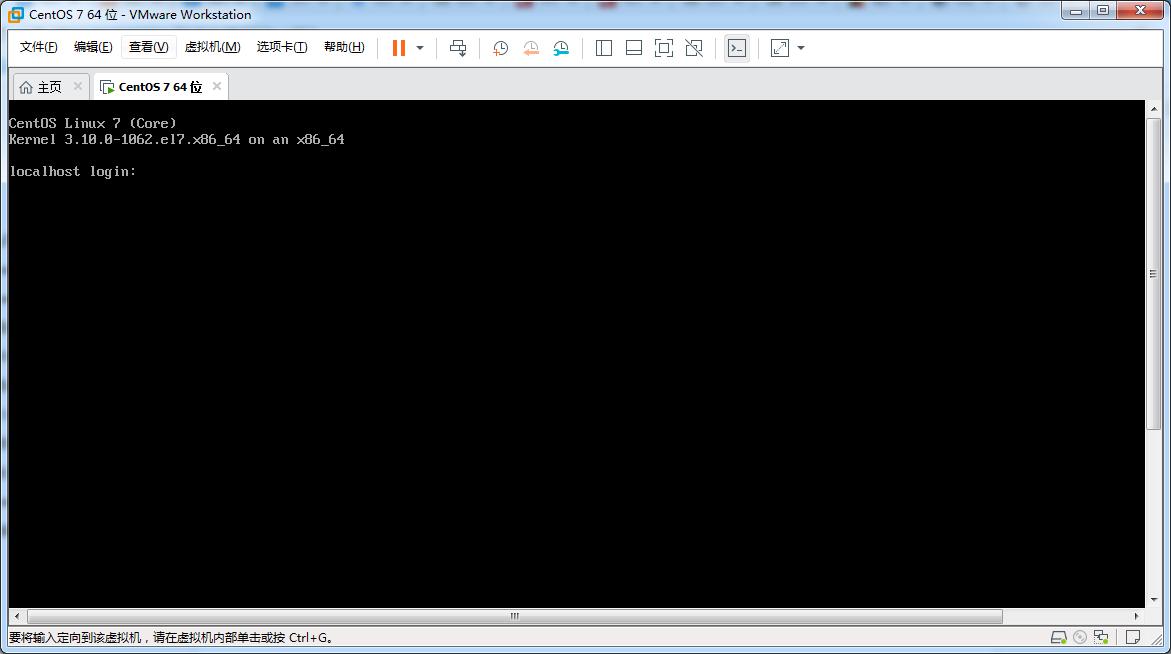1171x654 pixels.
Task: Show or hide the library panel
Action: point(604,47)
